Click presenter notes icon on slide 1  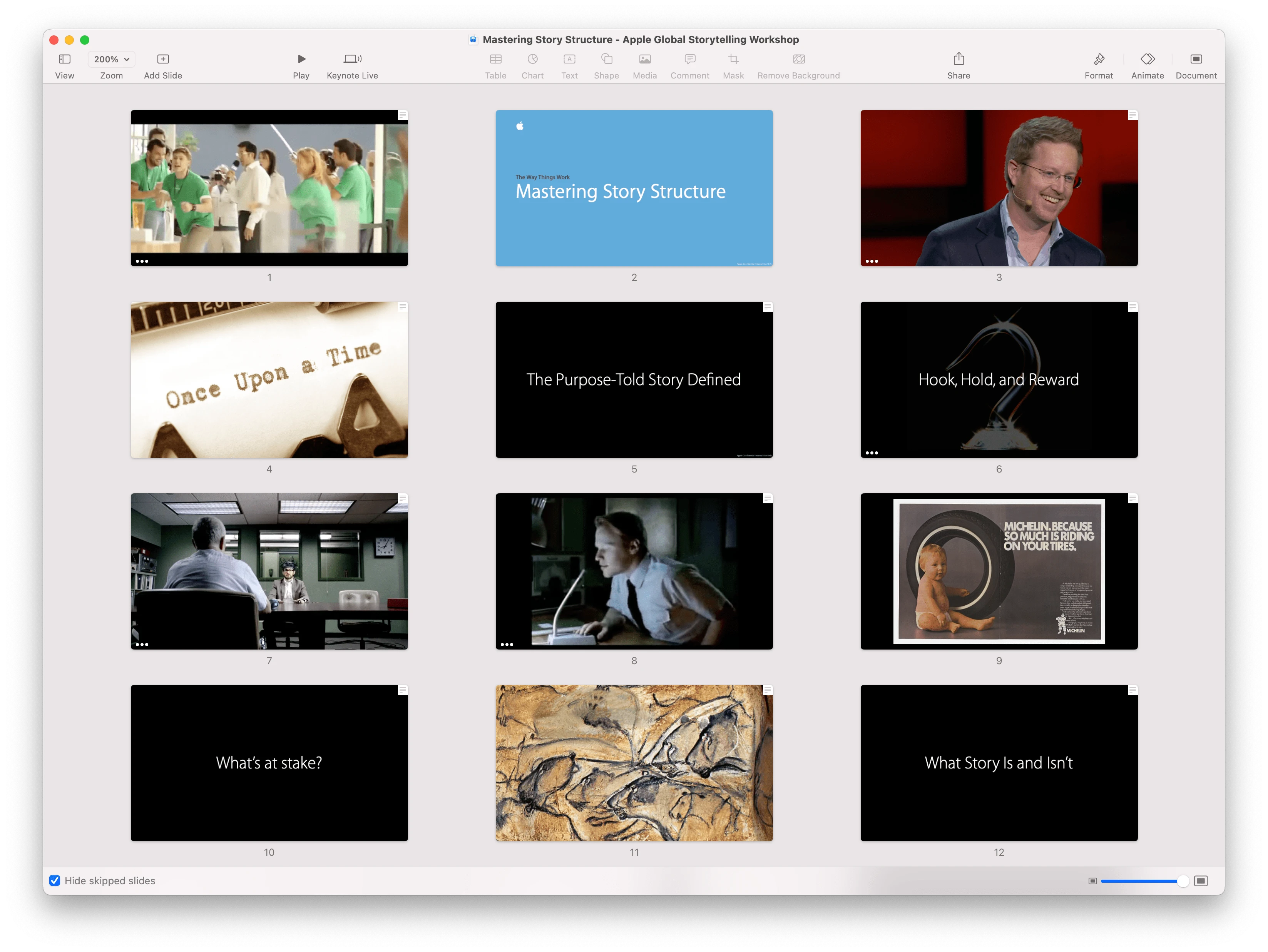pyautogui.click(x=403, y=115)
